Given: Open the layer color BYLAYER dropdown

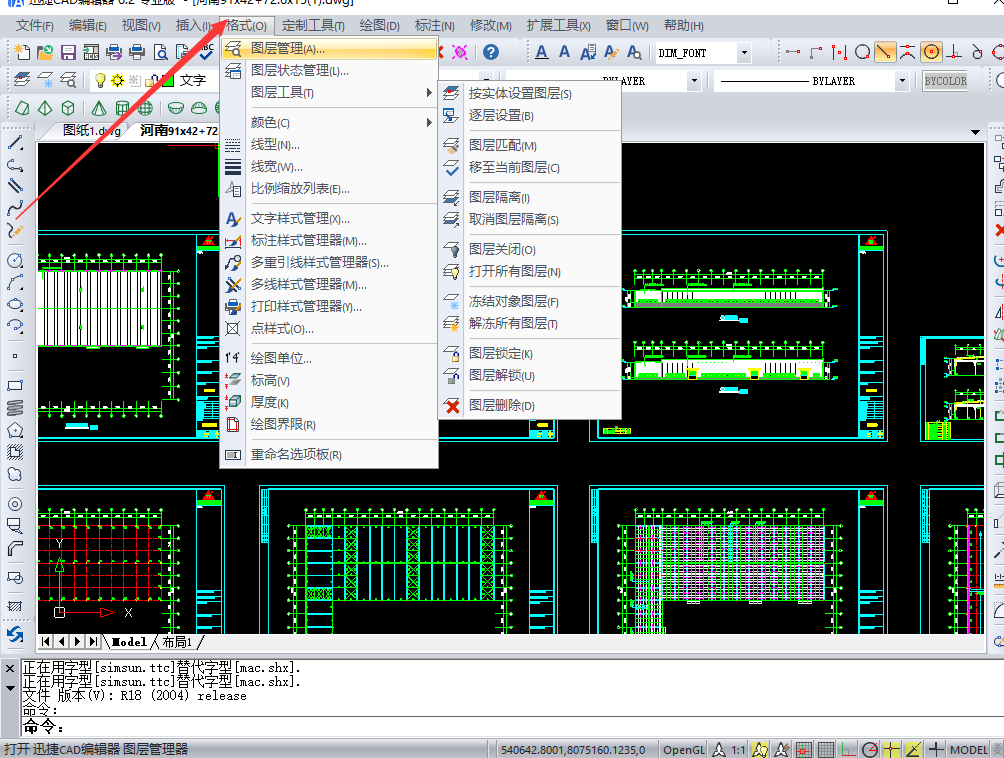Looking at the screenshot, I should [695, 79].
